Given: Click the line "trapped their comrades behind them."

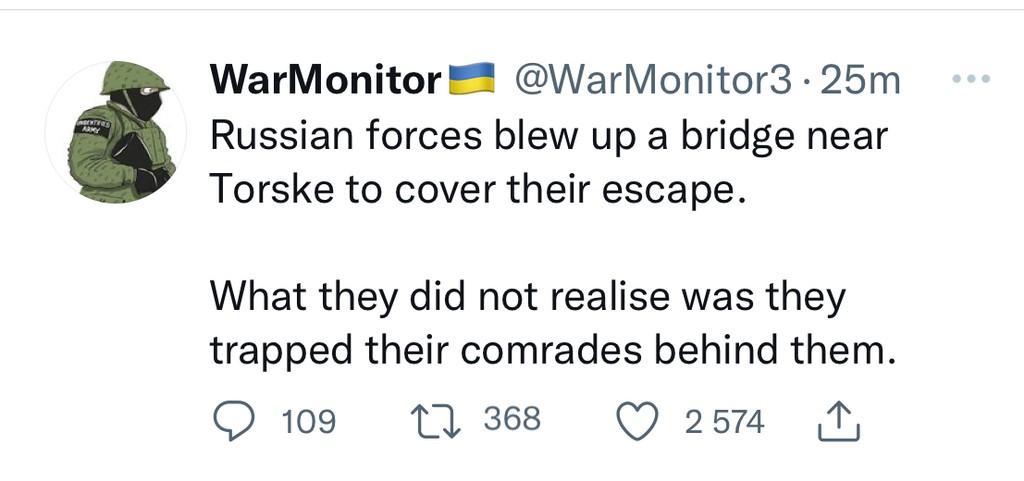Looking at the screenshot, I should (548, 351).
